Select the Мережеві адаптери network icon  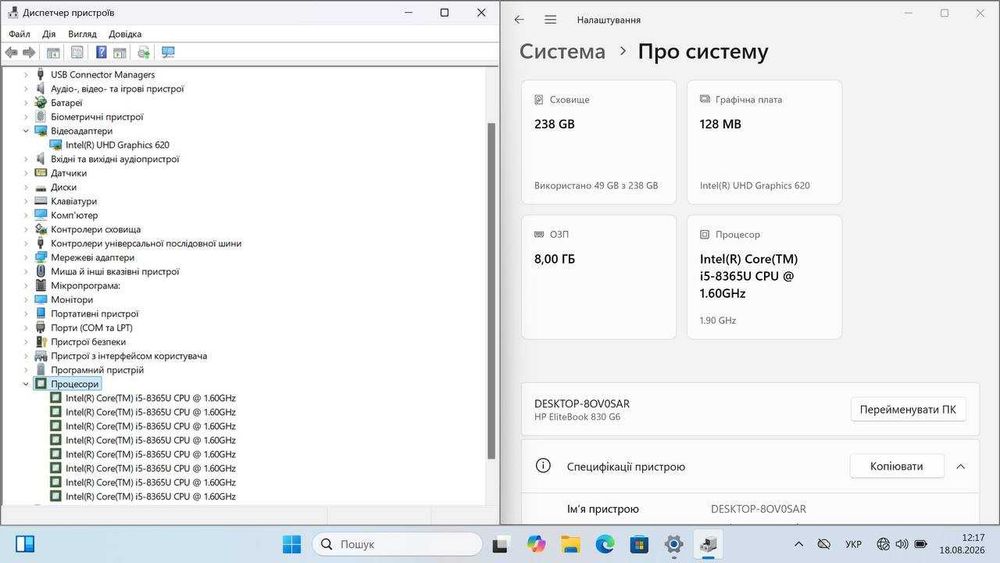[x=41, y=257]
